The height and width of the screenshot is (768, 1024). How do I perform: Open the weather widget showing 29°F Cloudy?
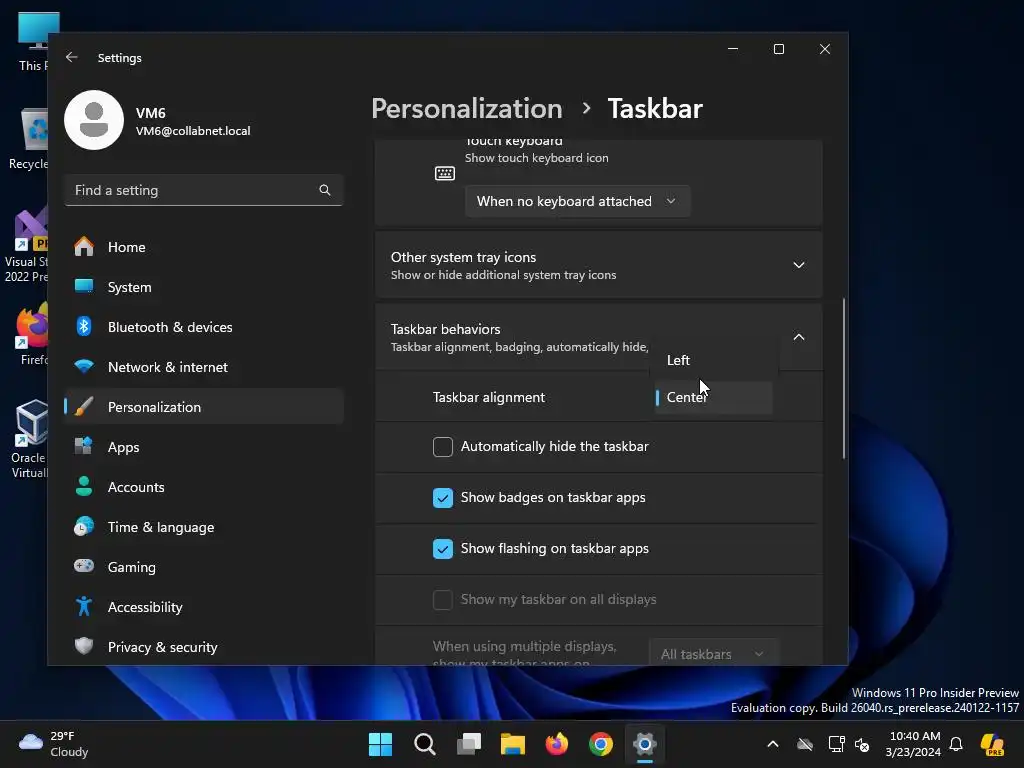(54, 744)
